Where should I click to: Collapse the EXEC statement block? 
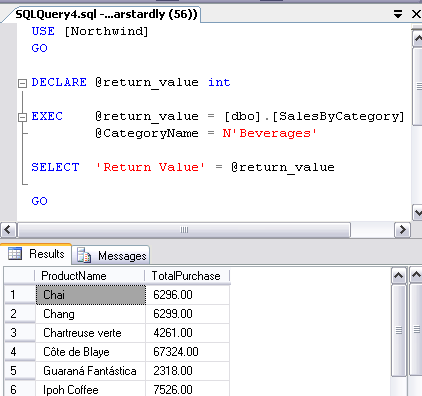point(22,117)
